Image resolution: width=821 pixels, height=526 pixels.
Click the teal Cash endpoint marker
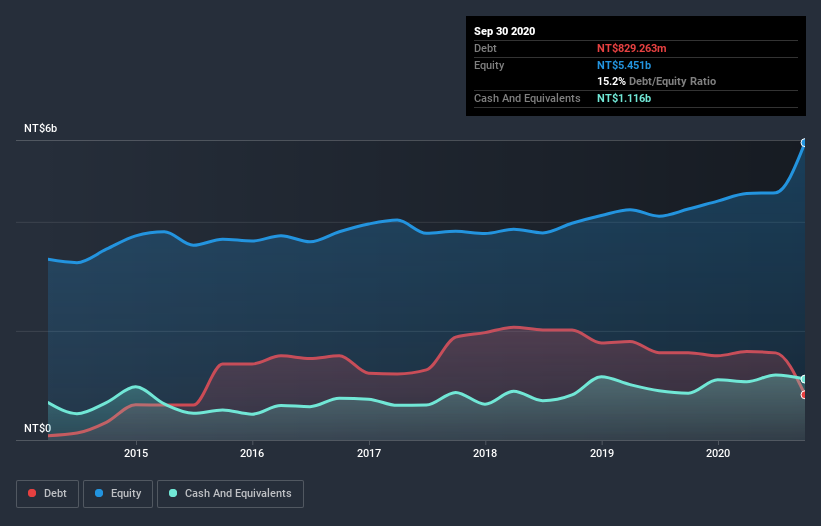tap(804, 379)
